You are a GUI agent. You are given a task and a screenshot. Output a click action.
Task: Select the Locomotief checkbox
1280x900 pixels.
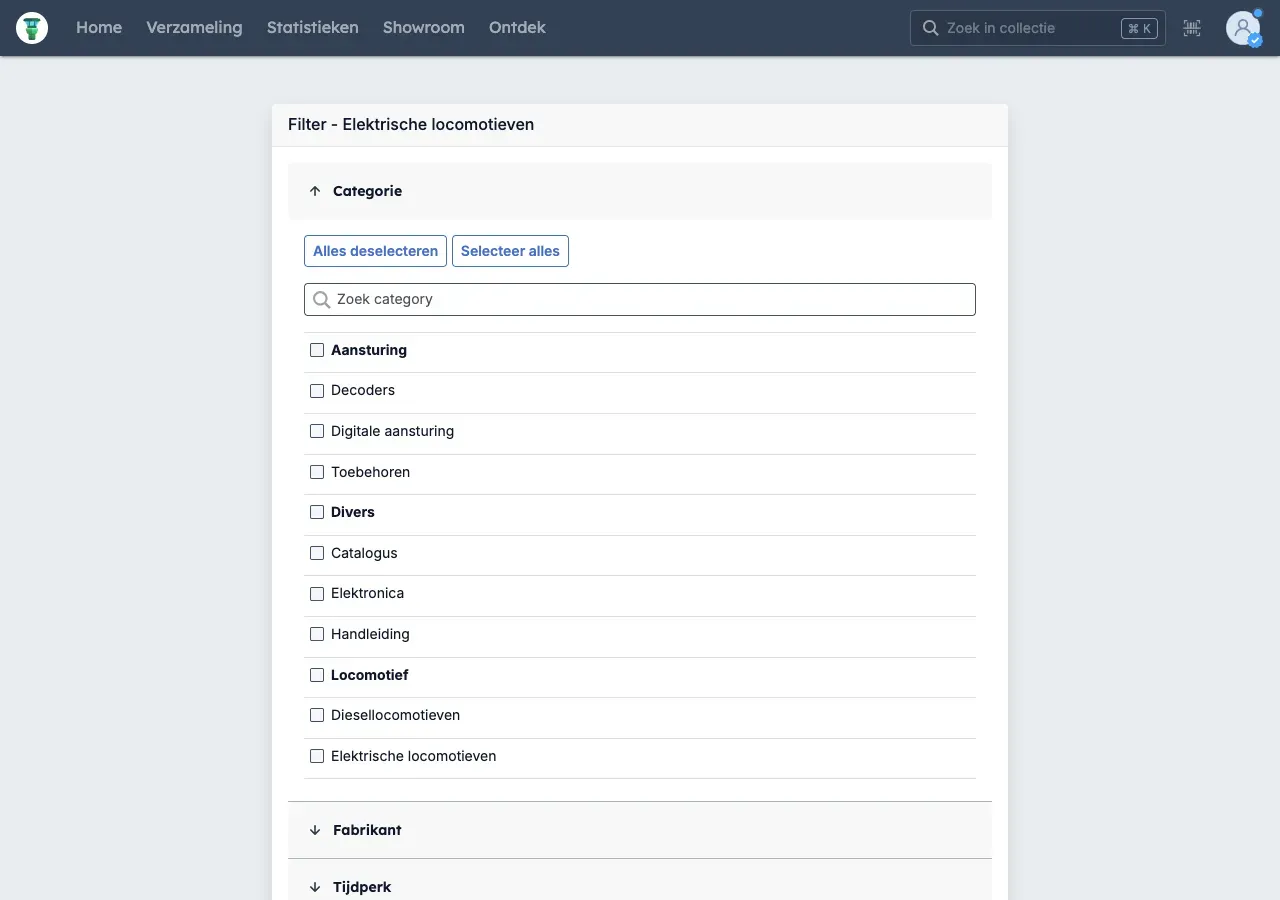point(317,675)
